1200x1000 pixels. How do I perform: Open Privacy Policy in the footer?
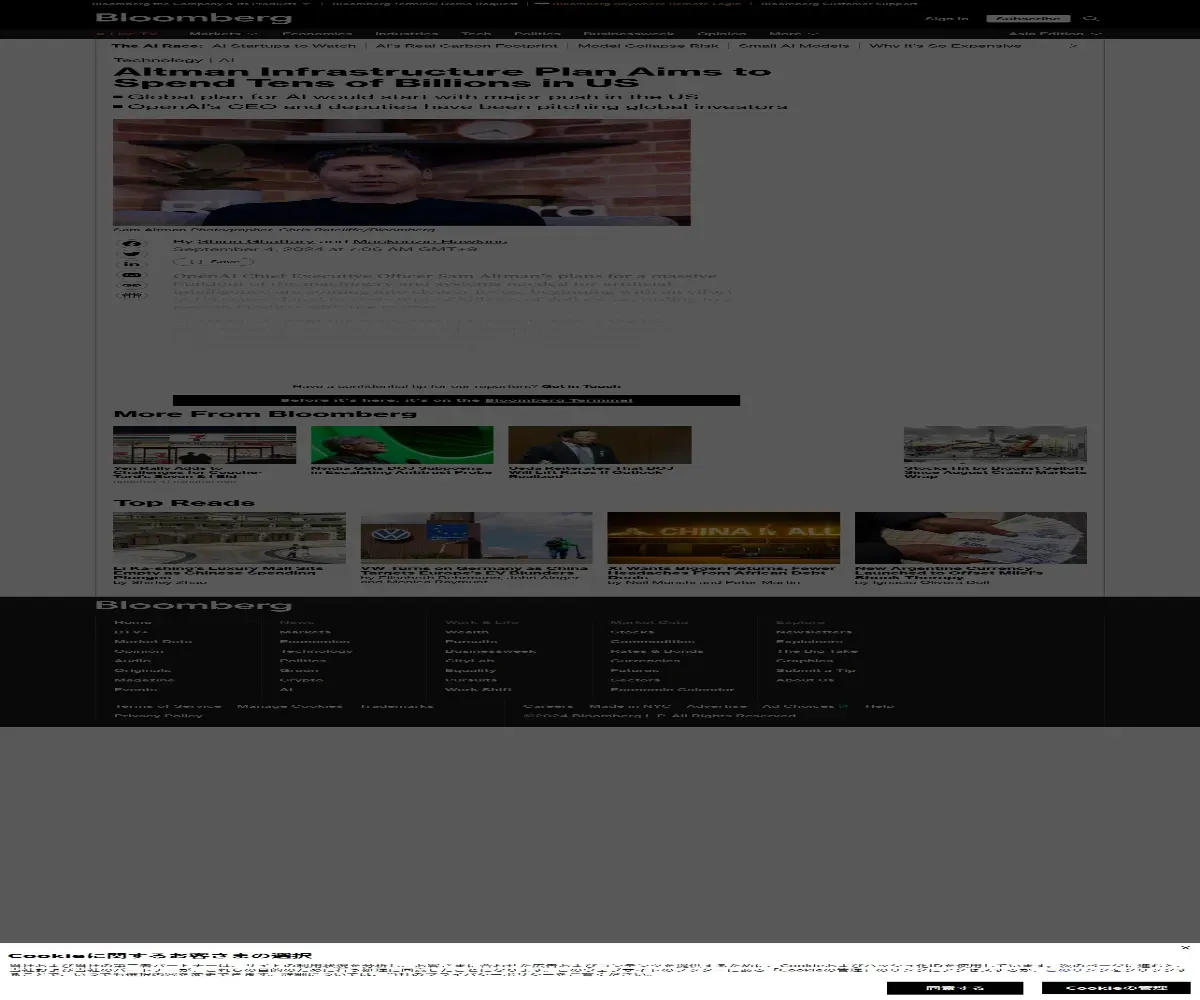click(x=158, y=716)
